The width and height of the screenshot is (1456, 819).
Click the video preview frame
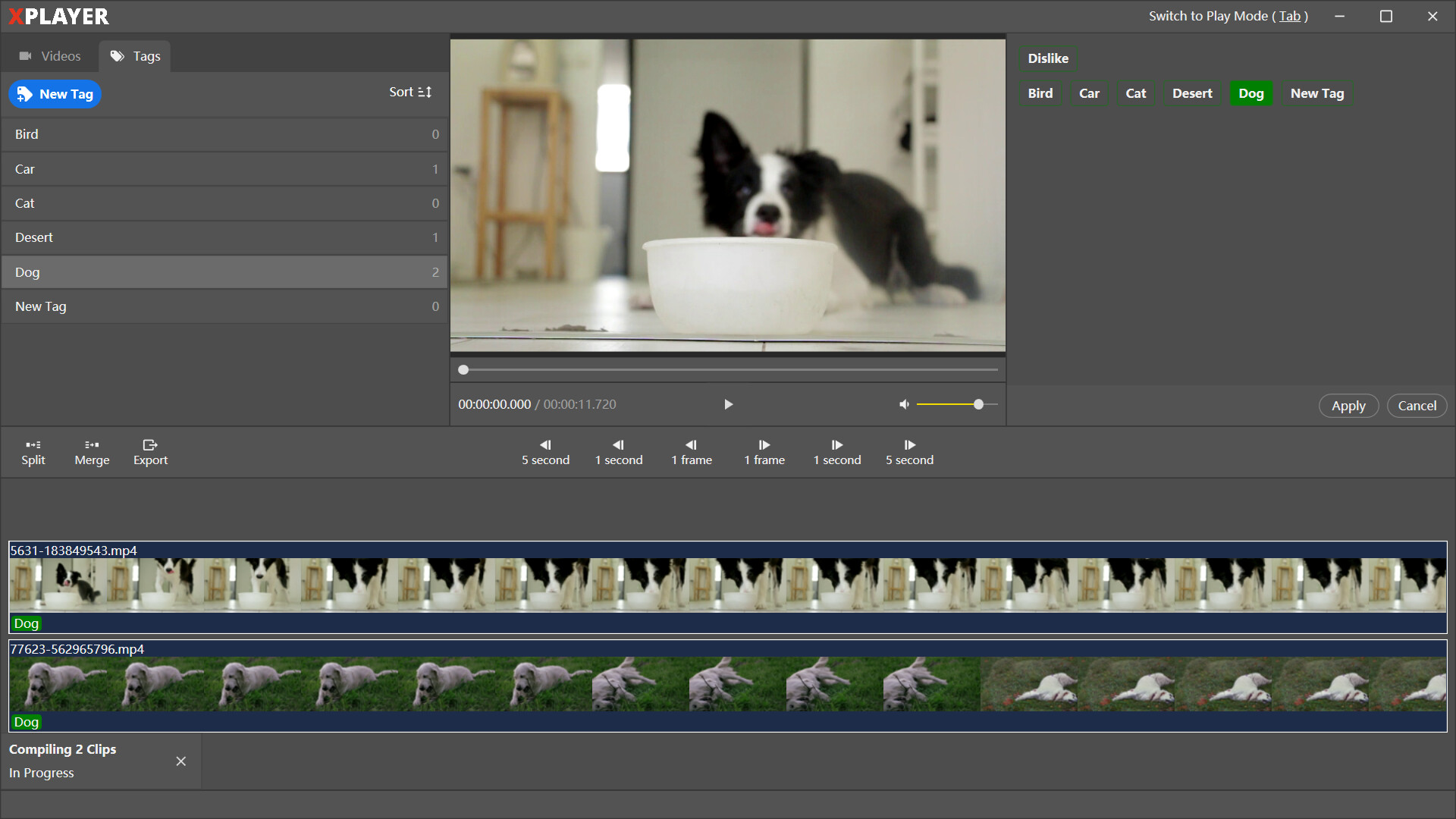pyautogui.click(x=727, y=195)
